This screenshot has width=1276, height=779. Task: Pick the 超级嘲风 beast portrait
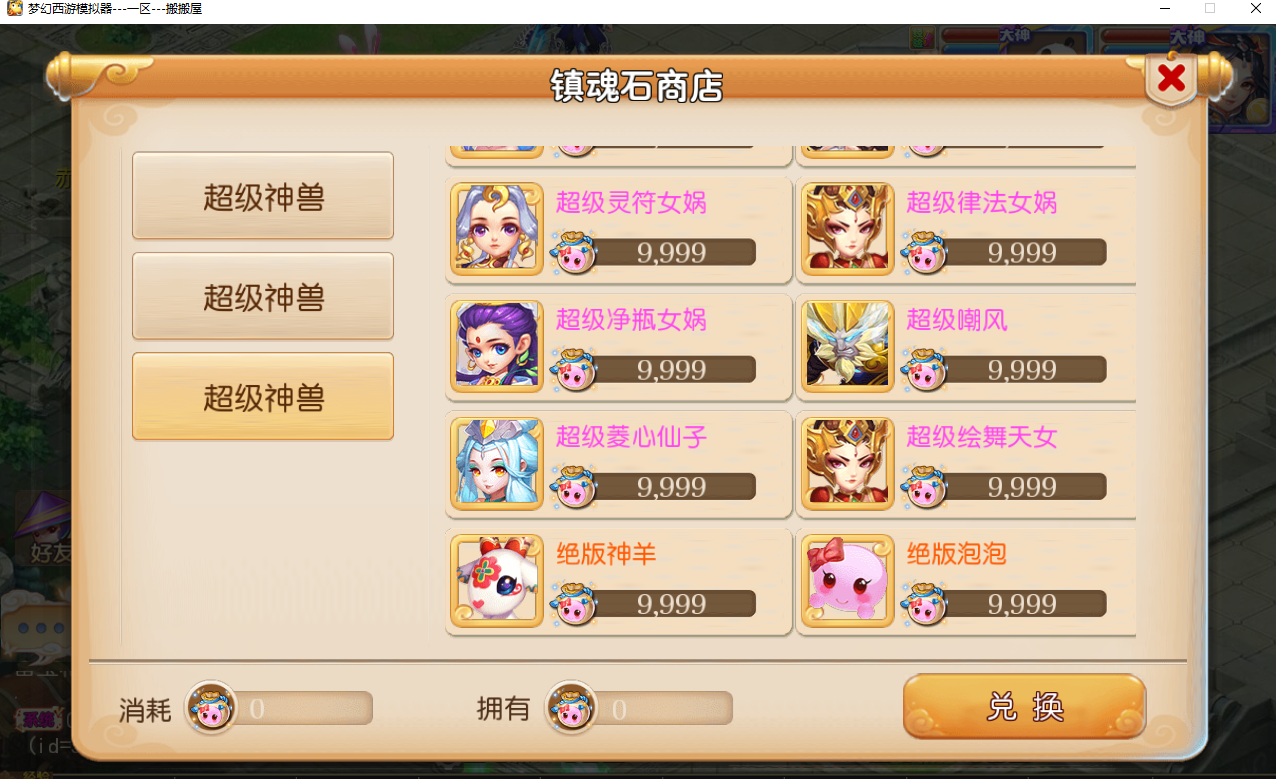[848, 346]
